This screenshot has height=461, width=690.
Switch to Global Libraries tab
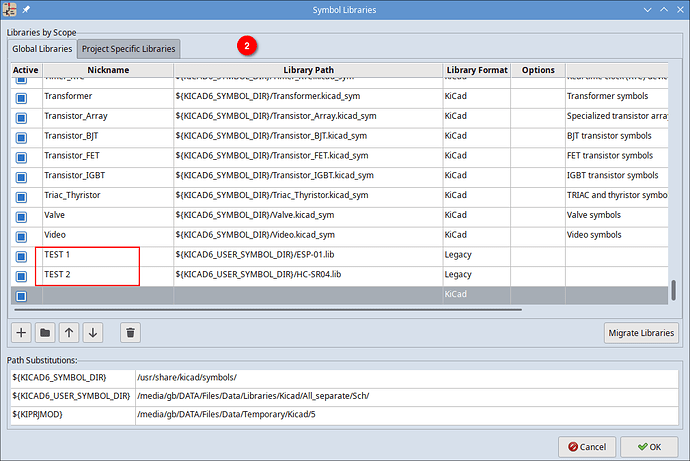tap(42, 49)
